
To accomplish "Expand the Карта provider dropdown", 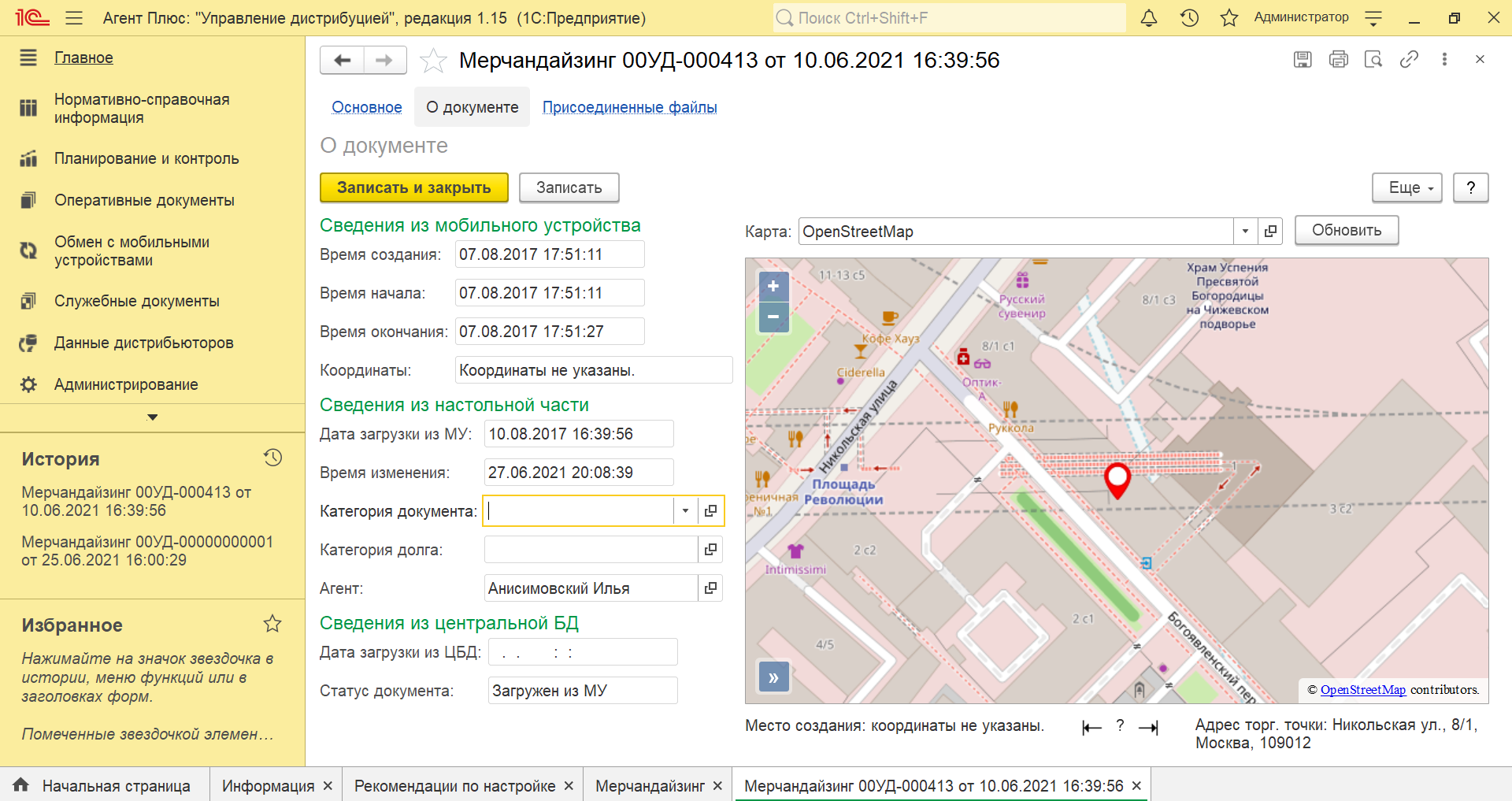I will click(x=1245, y=232).
